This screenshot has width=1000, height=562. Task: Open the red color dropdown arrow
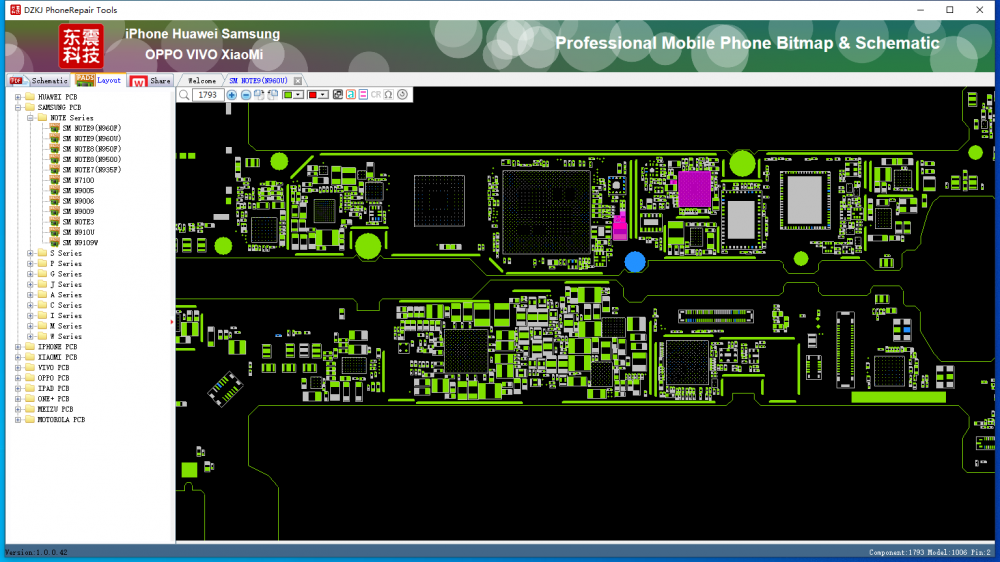click(323, 95)
